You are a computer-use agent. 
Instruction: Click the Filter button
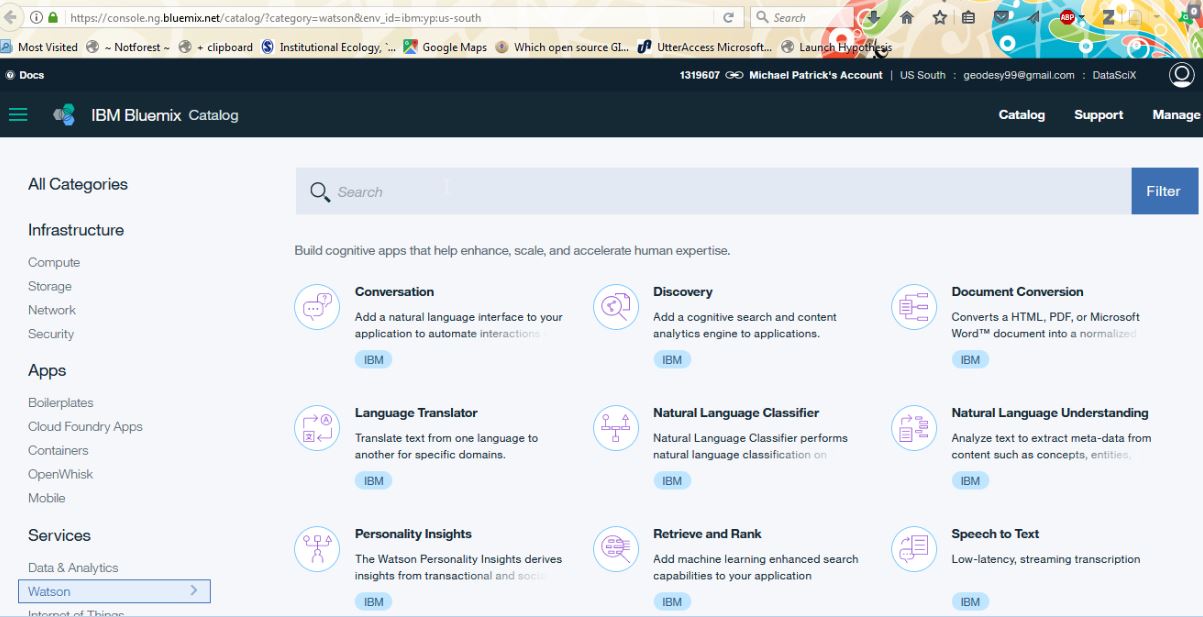coord(1164,191)
